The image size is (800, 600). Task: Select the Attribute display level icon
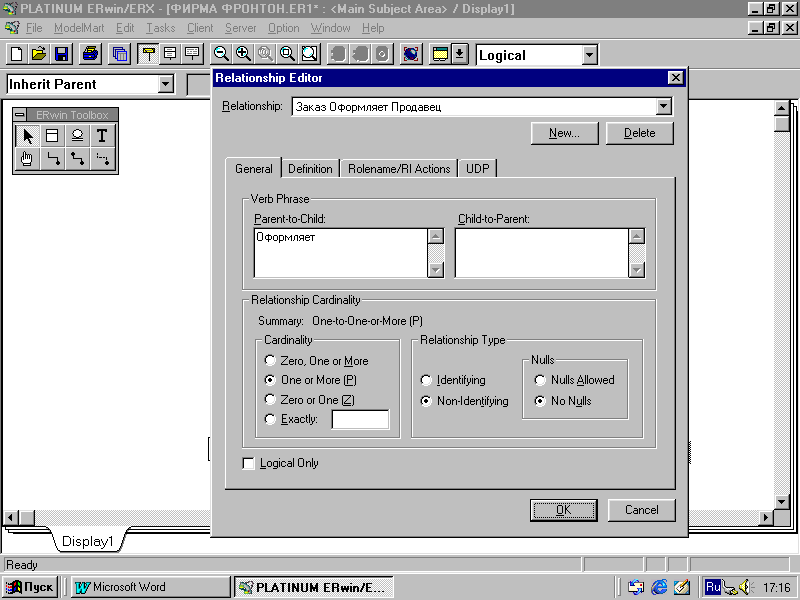point(170,54)
